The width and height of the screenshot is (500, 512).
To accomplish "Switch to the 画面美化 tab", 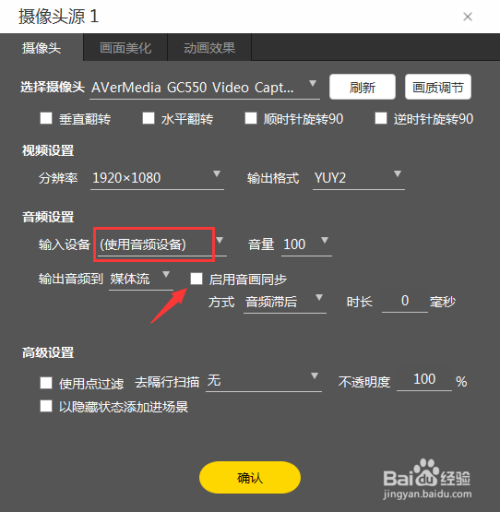I will [125, 48].
